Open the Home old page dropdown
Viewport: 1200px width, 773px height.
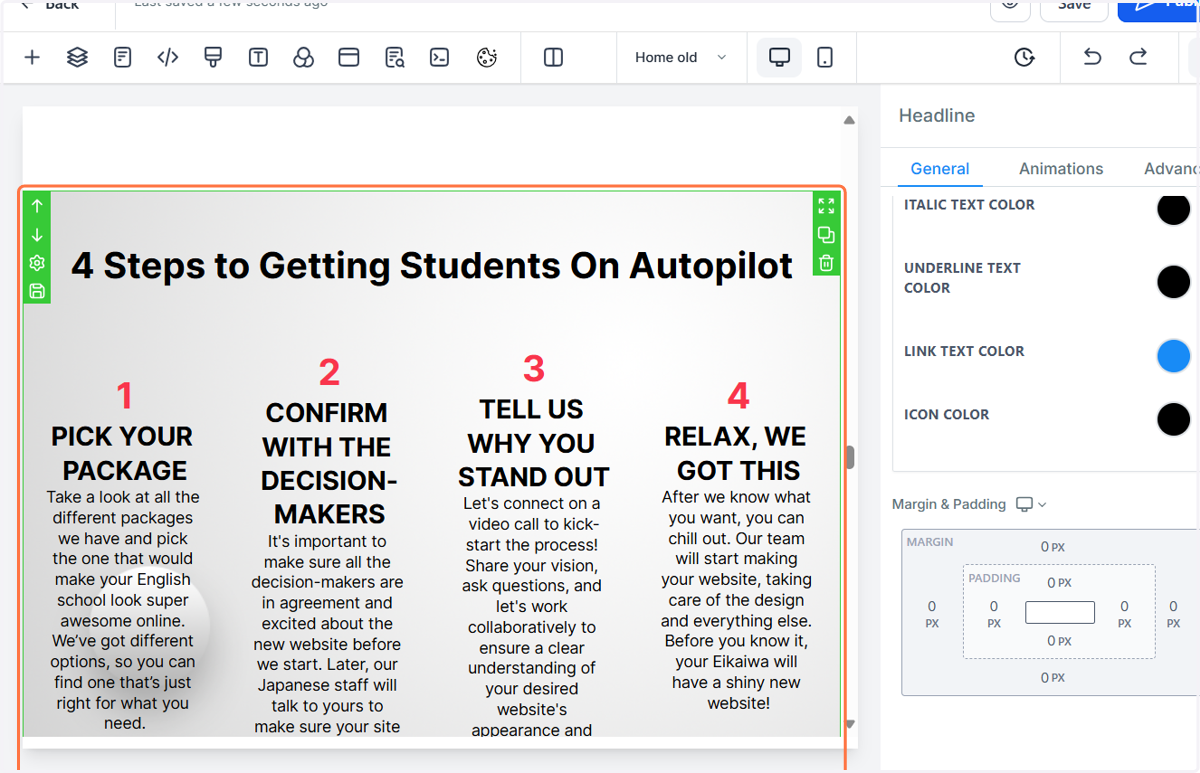click(681, 57)
